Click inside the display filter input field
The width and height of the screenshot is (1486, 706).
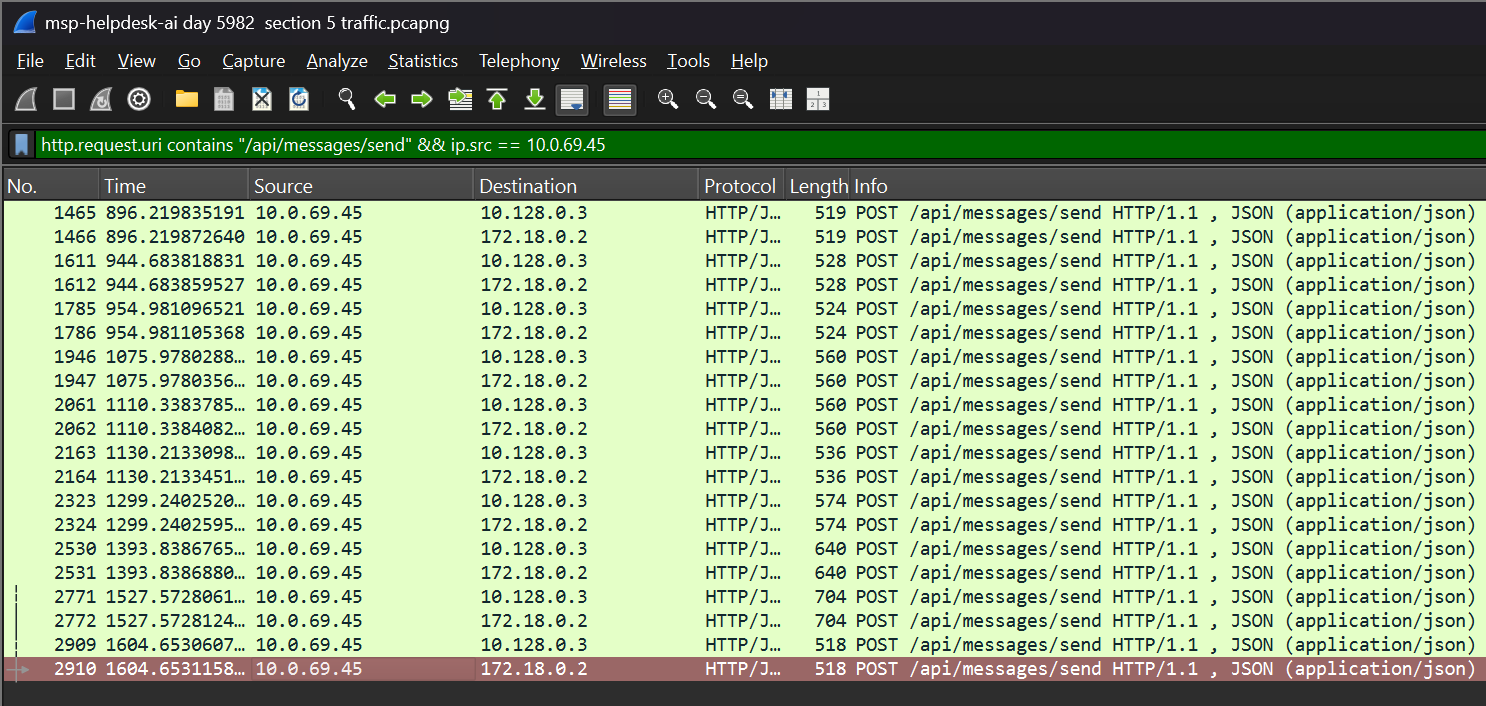coord(700,145)
